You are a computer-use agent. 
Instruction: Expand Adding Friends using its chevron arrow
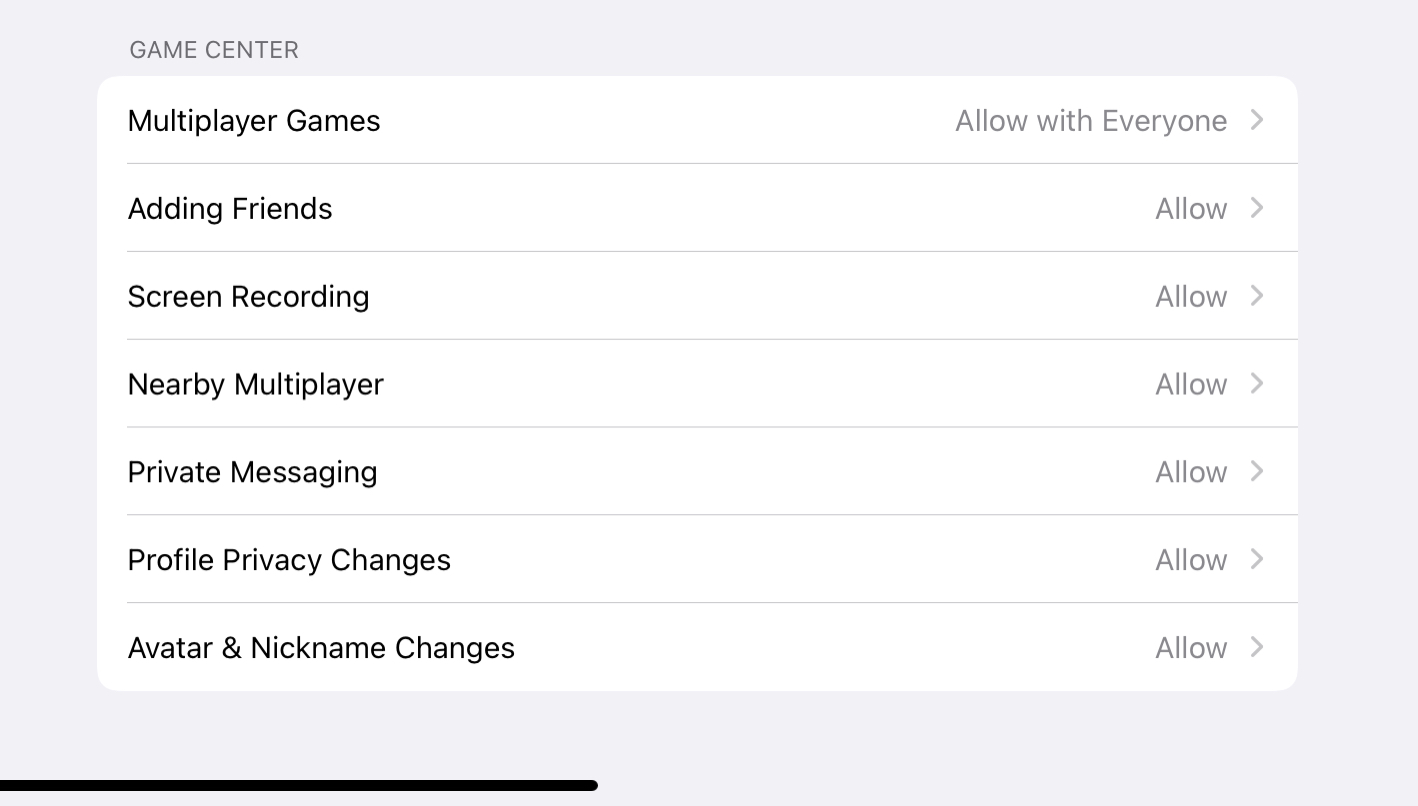[1258, 208]
